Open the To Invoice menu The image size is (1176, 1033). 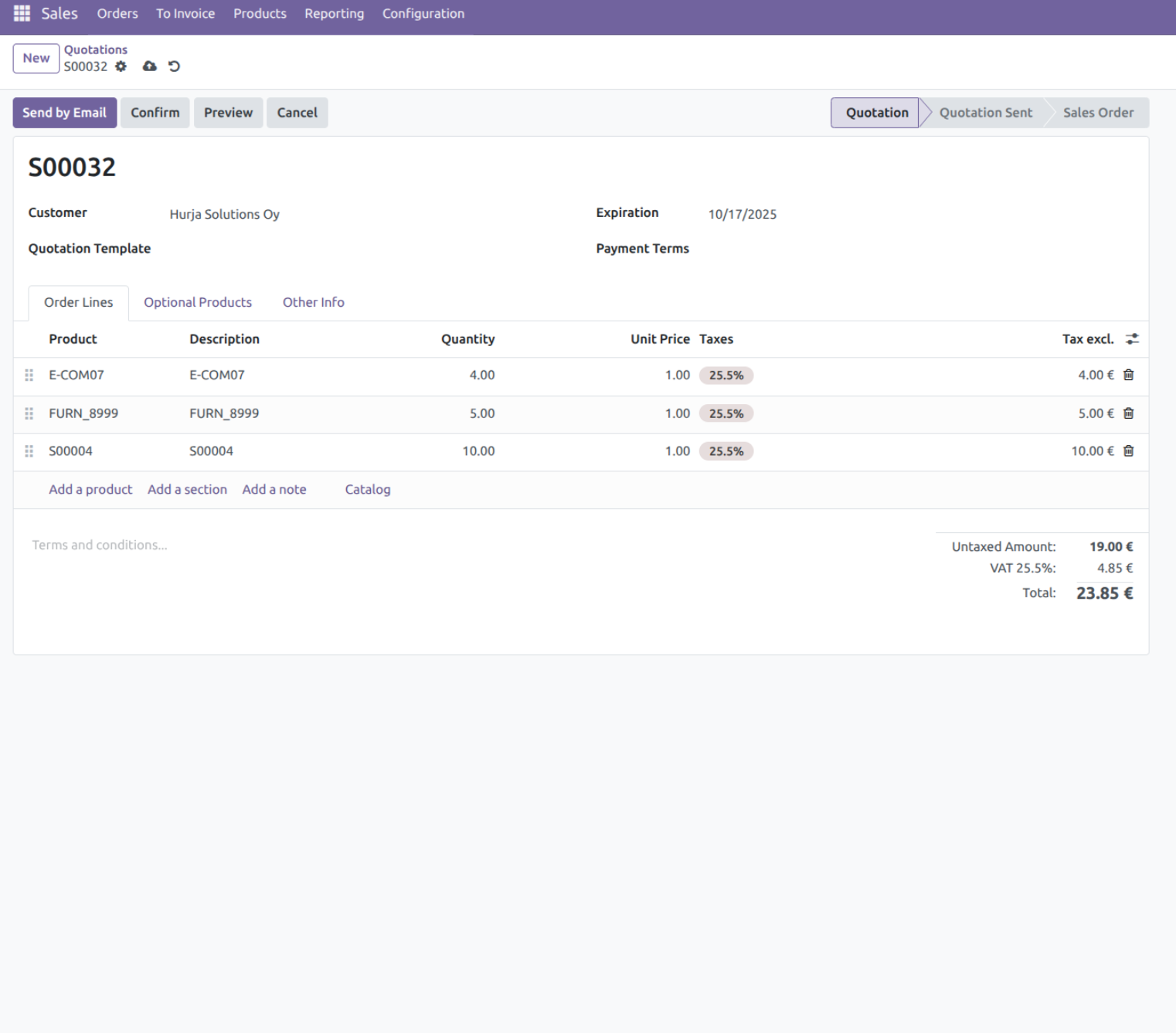(185, 13)
